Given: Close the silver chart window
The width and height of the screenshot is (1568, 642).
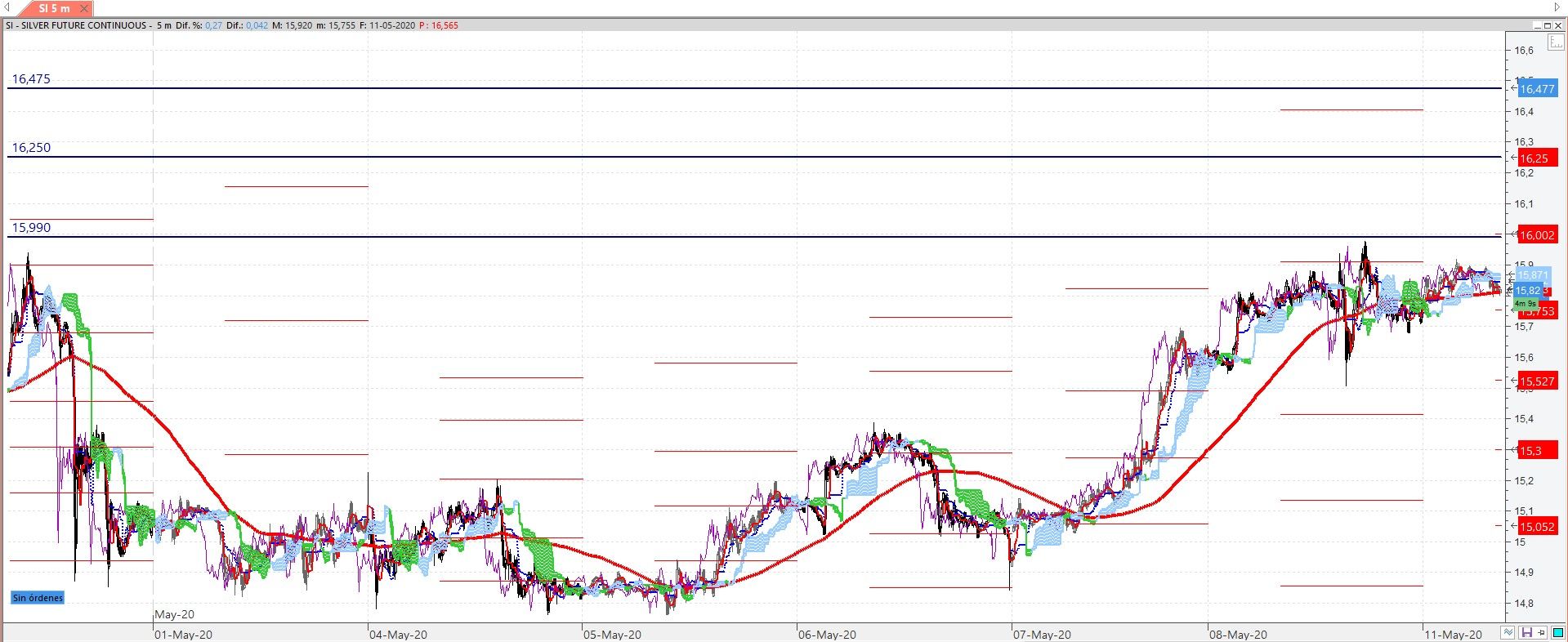Looking at the screenshot, I should [x=1558, y=25].
